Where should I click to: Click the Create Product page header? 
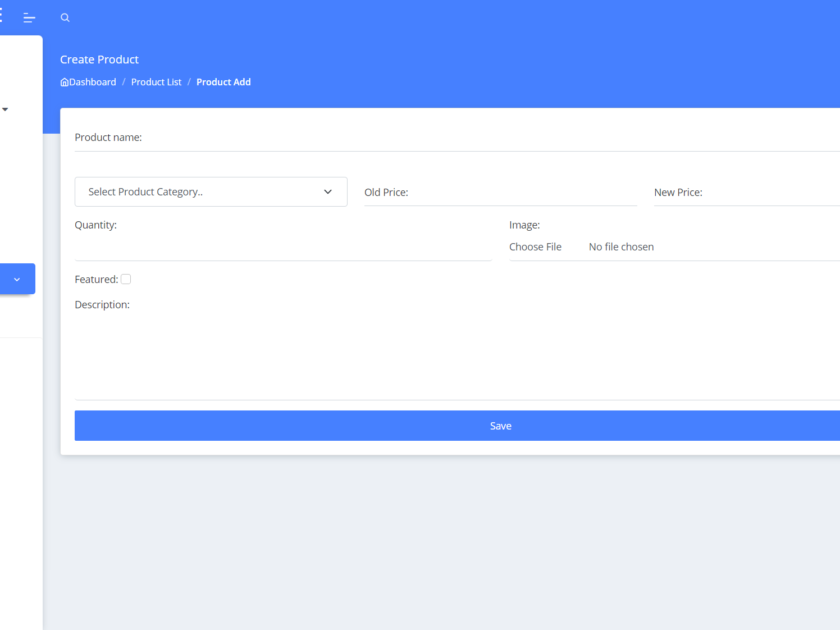tap(98, 59)
